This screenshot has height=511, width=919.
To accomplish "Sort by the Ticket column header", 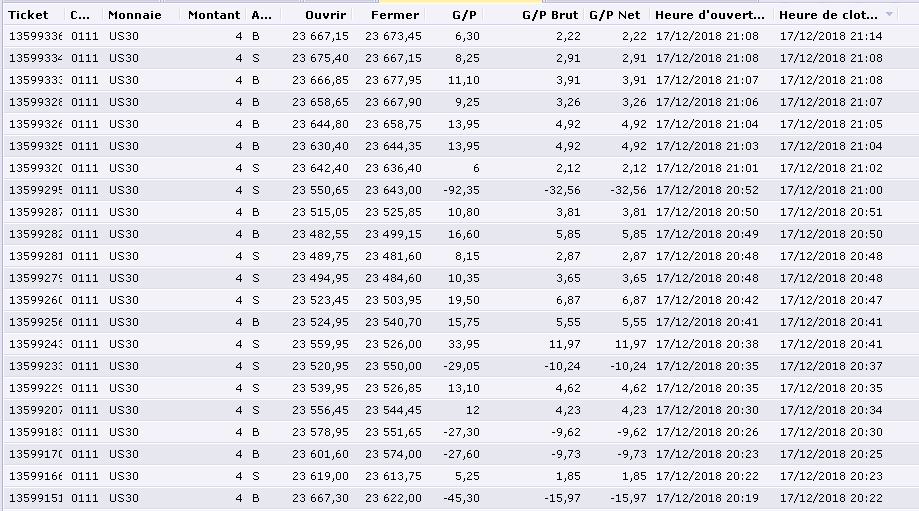I will coord(28,16).
